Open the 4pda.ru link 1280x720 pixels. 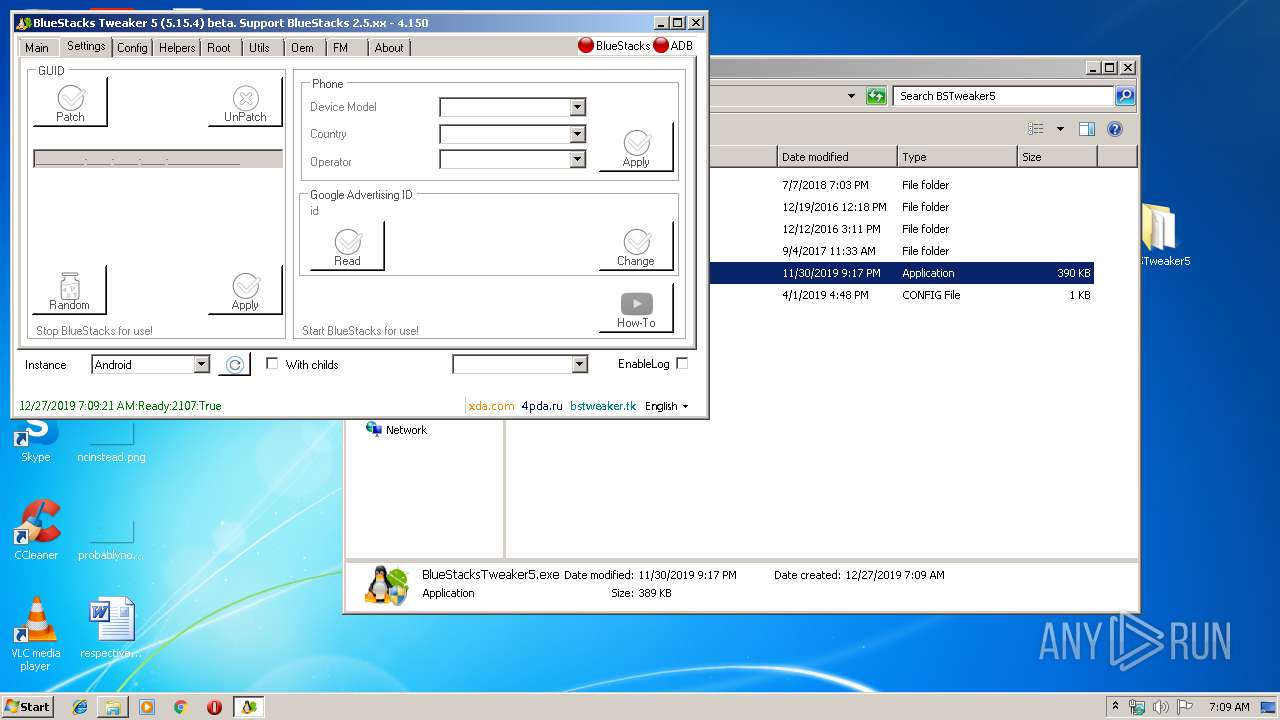click(542, 406)
